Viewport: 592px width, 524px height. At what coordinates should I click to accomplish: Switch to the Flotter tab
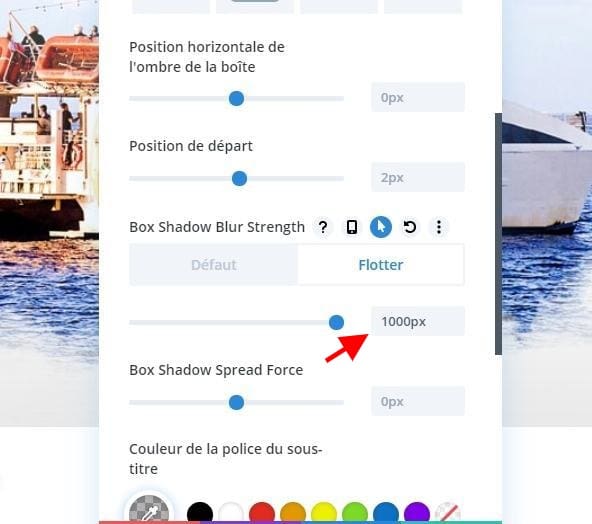(381, 265)
